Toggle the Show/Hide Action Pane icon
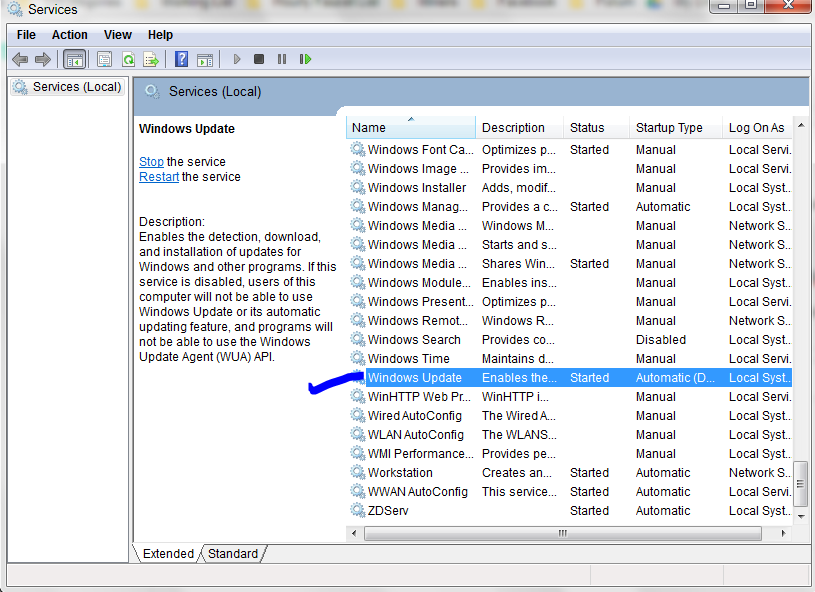815x592 pixels. [205, 60]
